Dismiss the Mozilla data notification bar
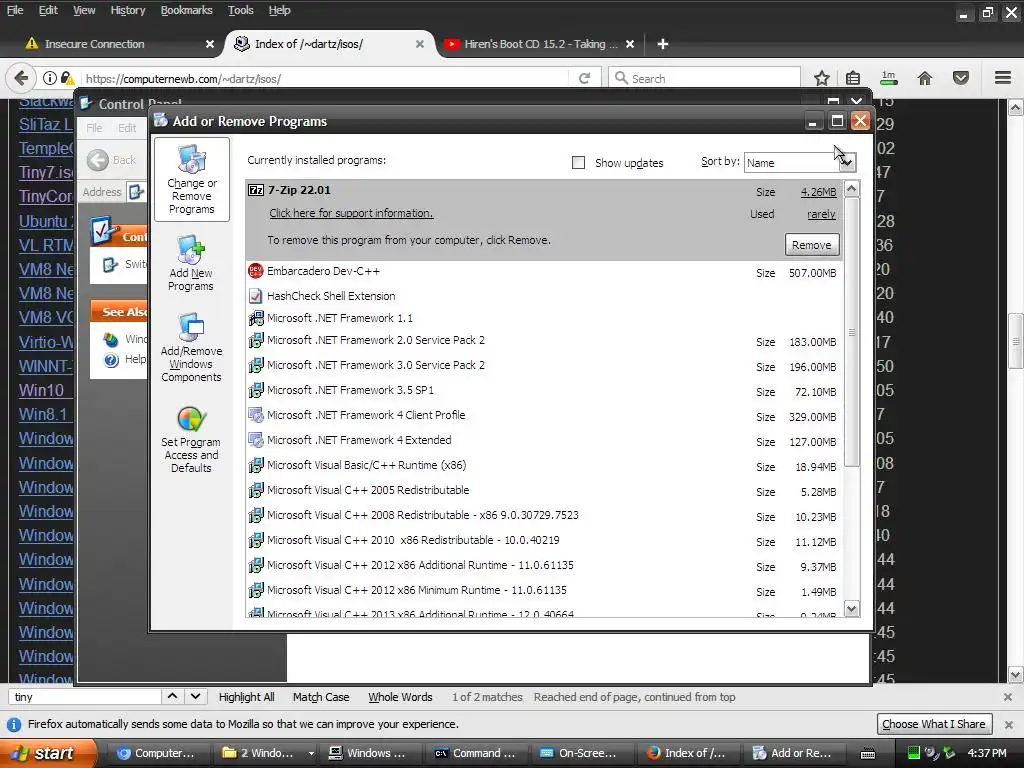The height and width of the screenshot is (768, 1024). 1009,724
